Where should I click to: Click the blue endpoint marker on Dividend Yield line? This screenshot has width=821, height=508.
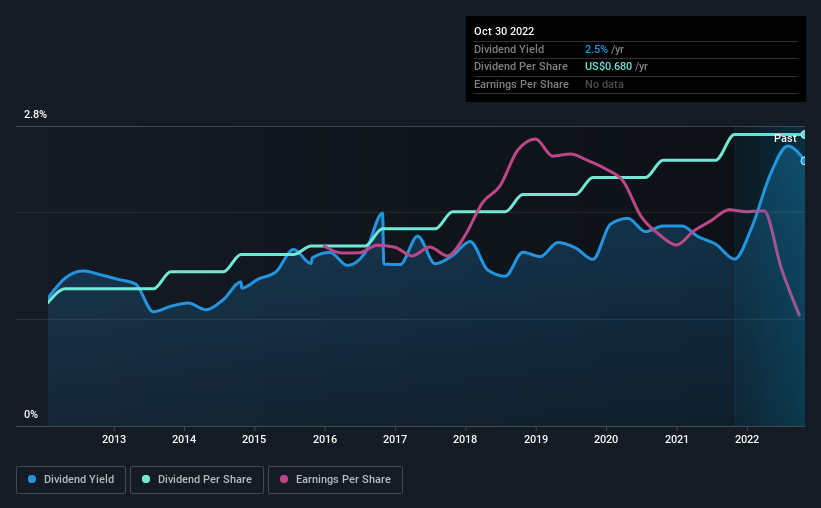(804, 161)
